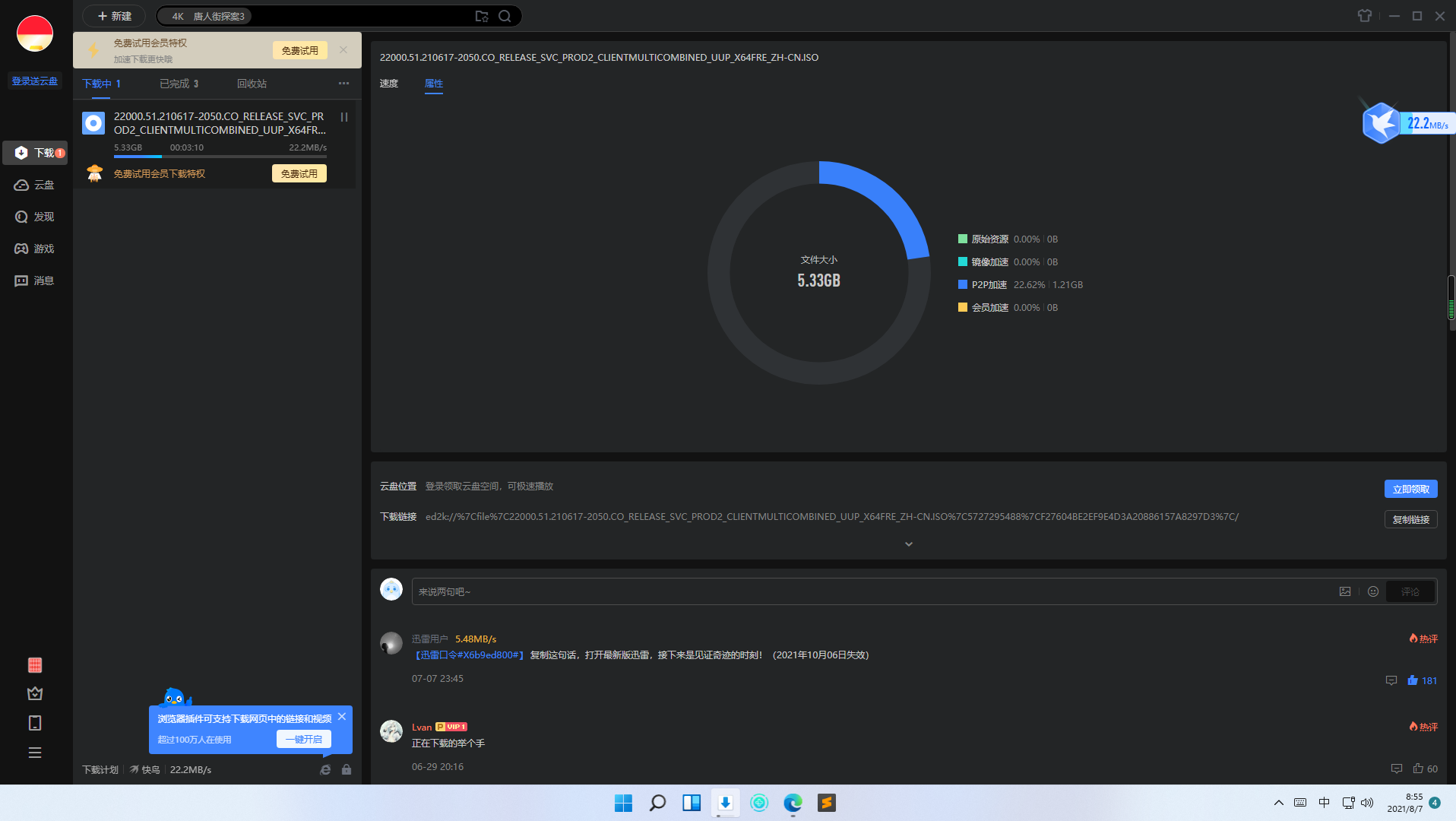Open the skin shirt icon
Image resolution: width=1456 pixels, height=821 pixels.
pyautogui.click(x=1365, y=16)
